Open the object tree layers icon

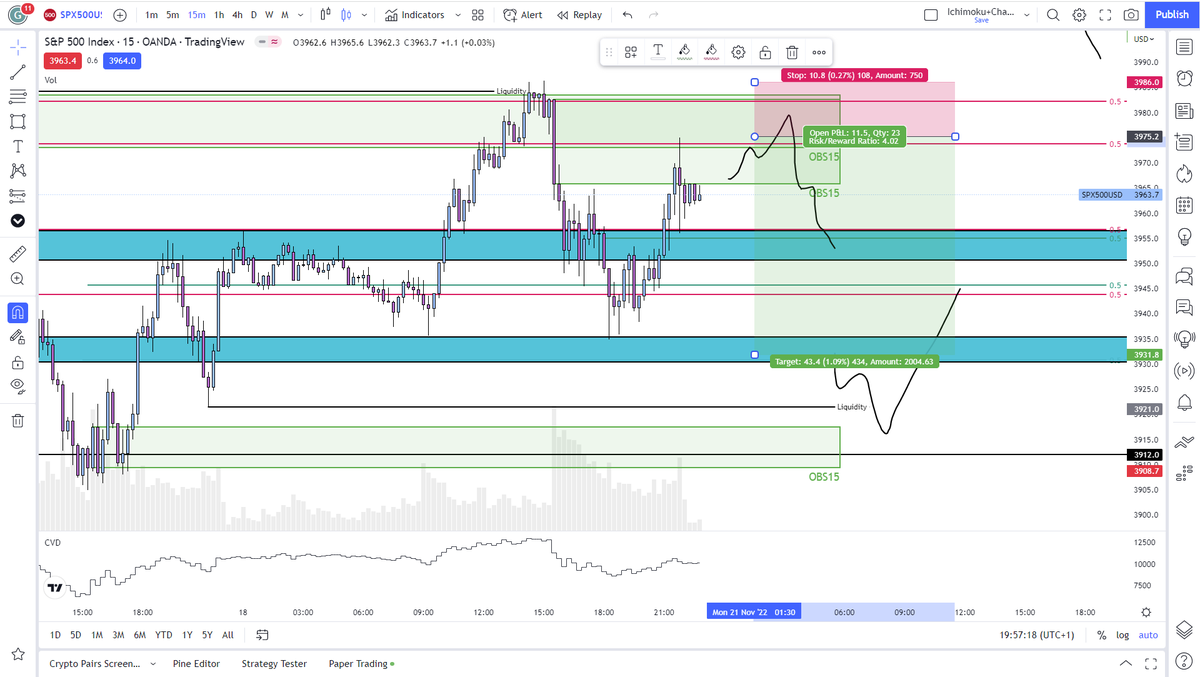[1184, 629]
